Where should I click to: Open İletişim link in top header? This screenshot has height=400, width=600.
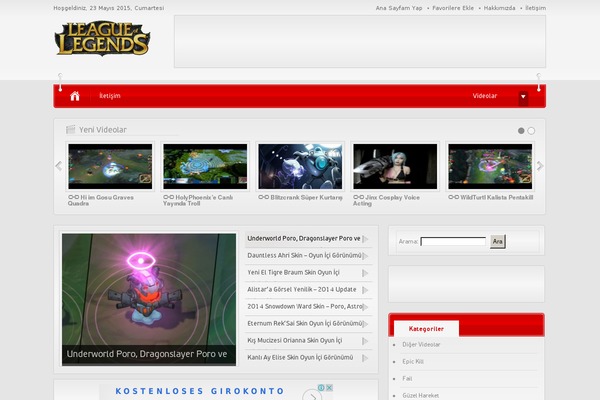click(535, 8)
